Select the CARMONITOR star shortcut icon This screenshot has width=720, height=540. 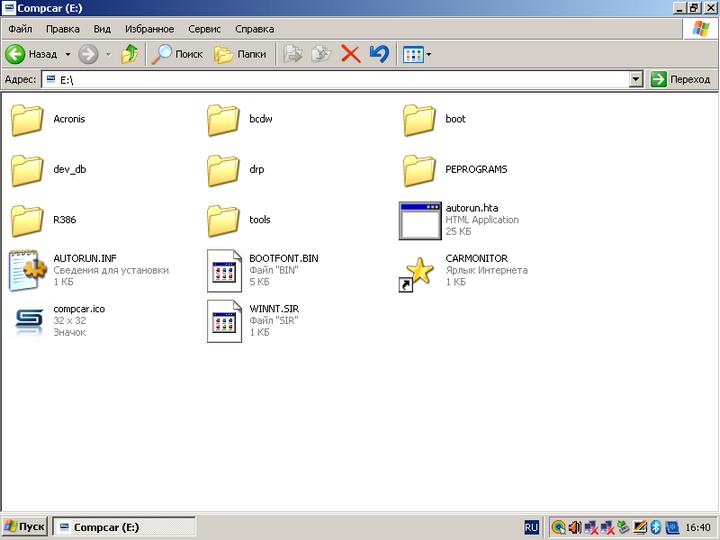coord(420,270)
